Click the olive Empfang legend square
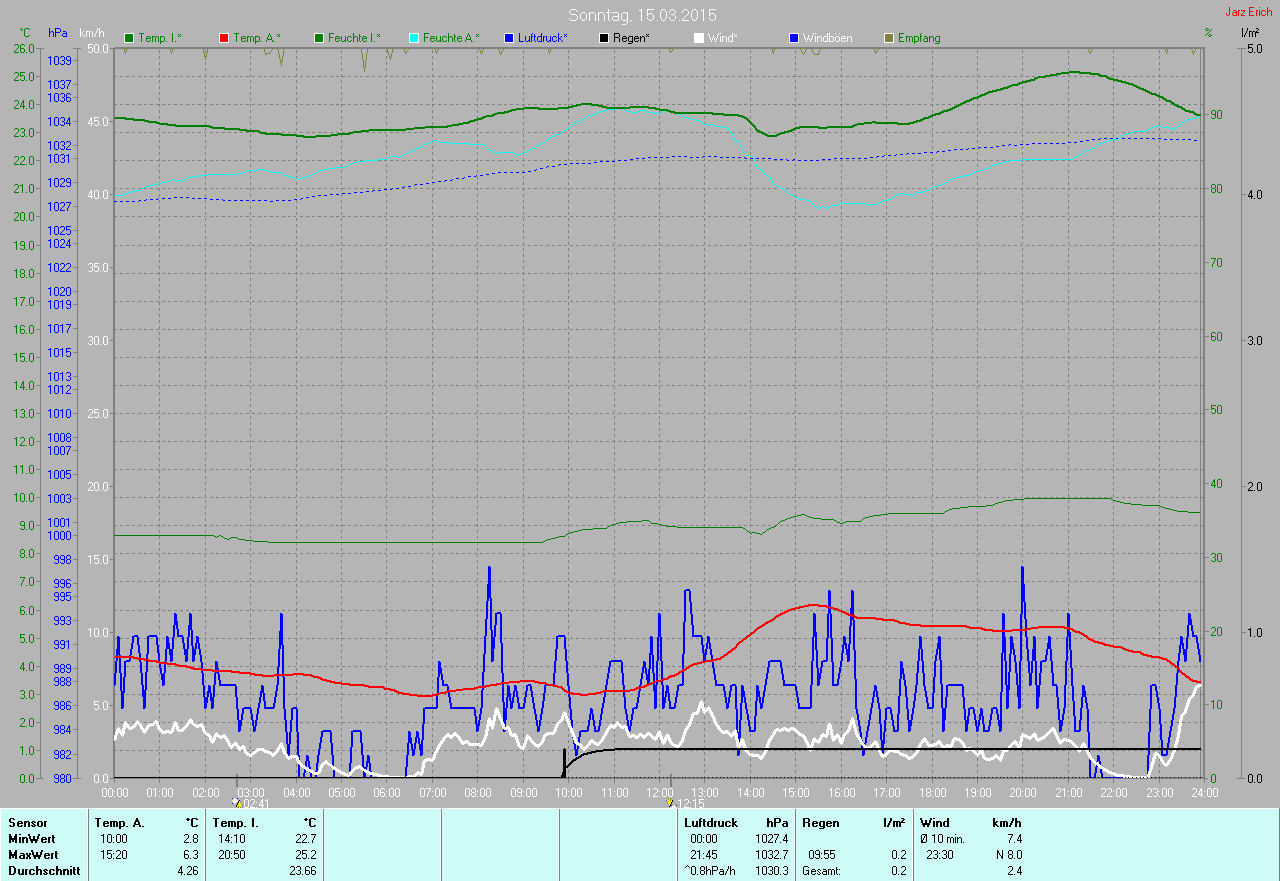 tap(889, 38)
